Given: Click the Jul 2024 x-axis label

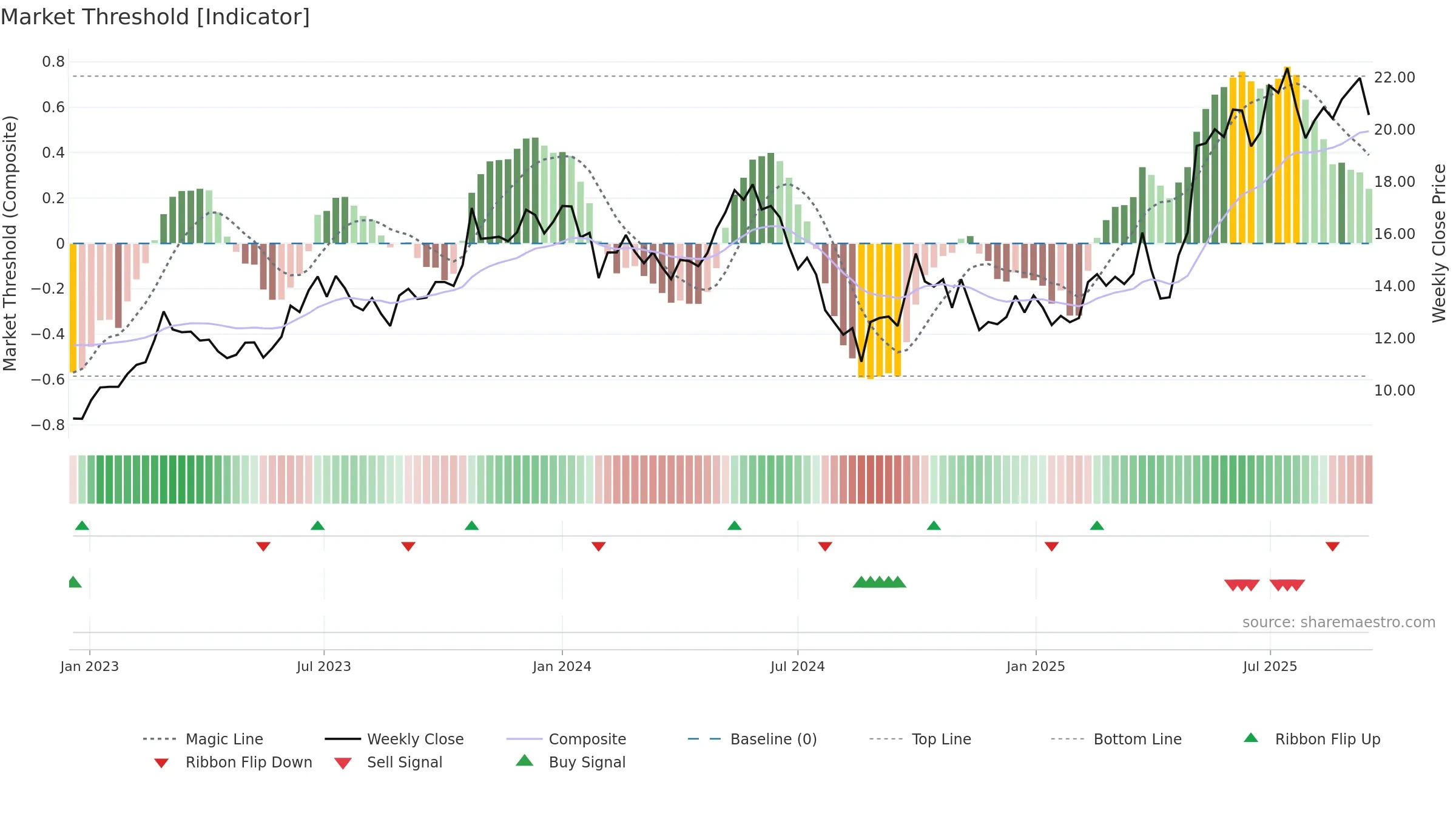Looking at the screenshot, I should click(798, 666).
